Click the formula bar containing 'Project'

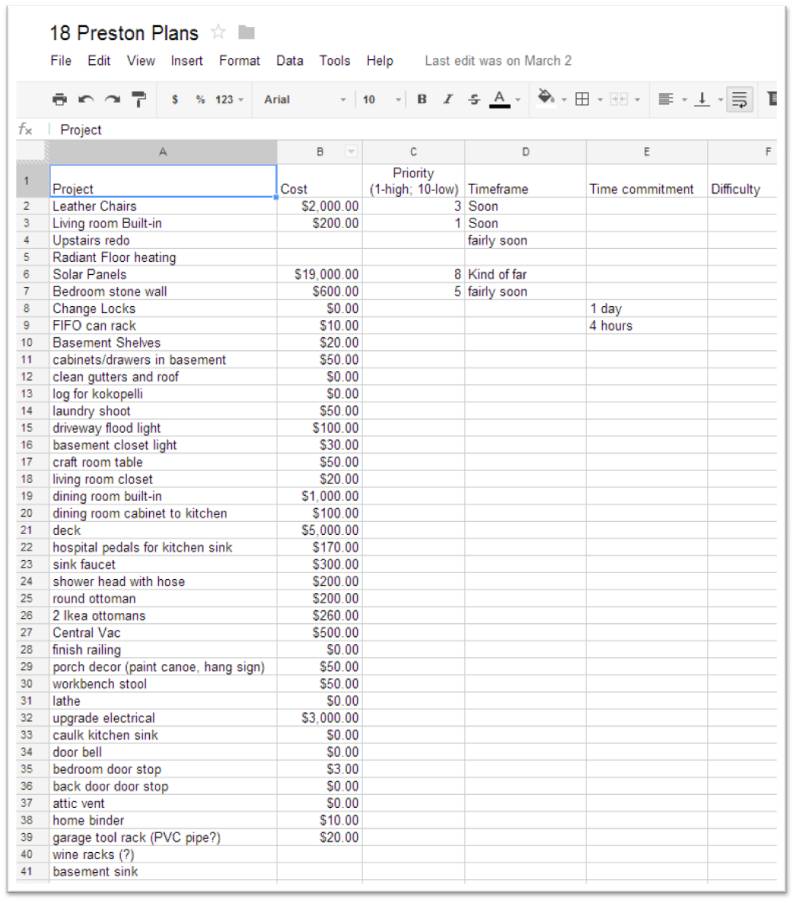[x=415, y=130]
